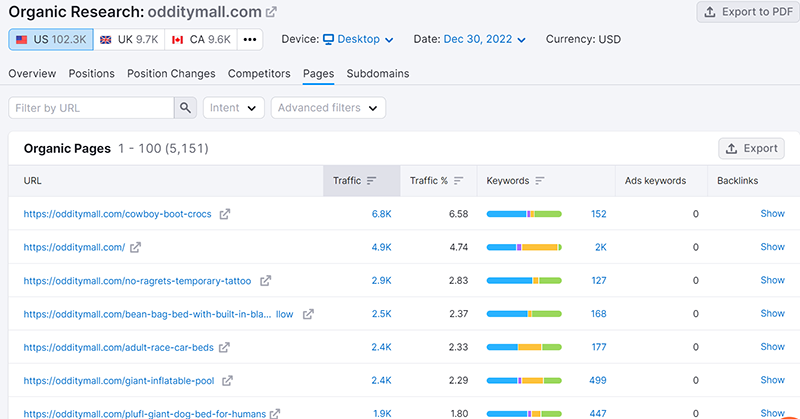This screenshot has height=419, width=800.
Task: Open the https://odditymall.com/ URL link
Action: pos(74,248)
